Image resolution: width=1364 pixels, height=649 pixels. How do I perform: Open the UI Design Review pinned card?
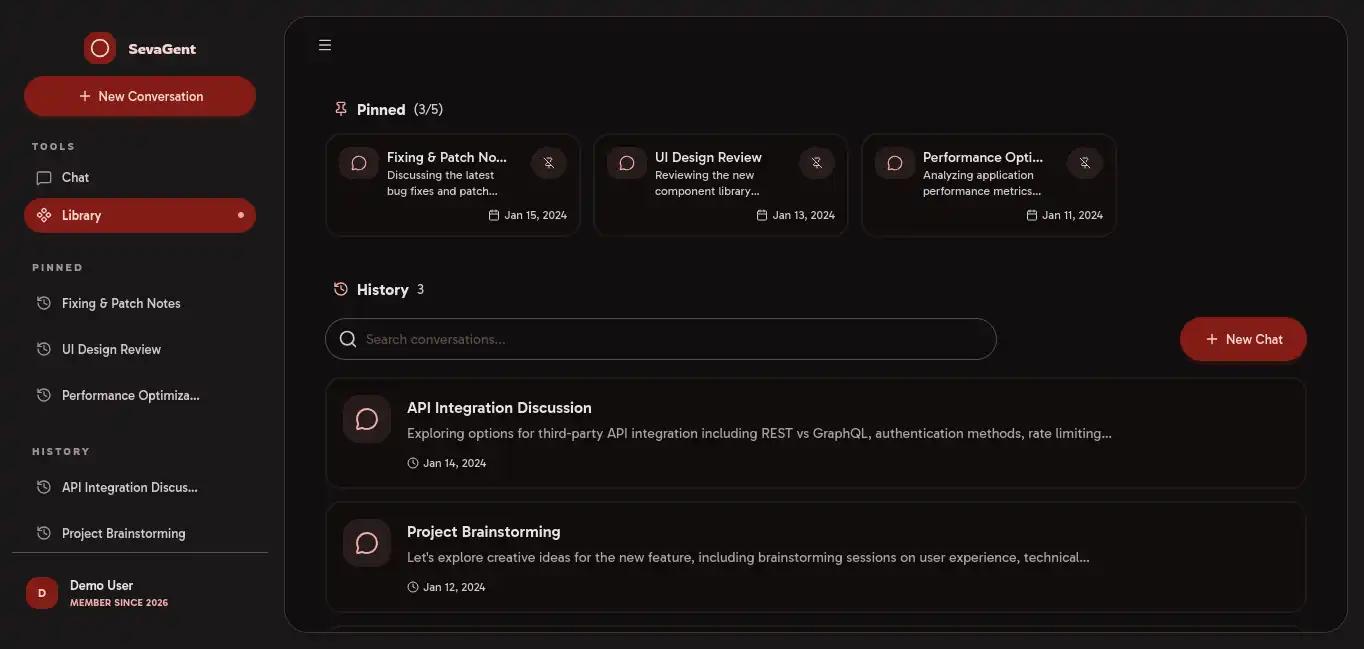(721, 185)
